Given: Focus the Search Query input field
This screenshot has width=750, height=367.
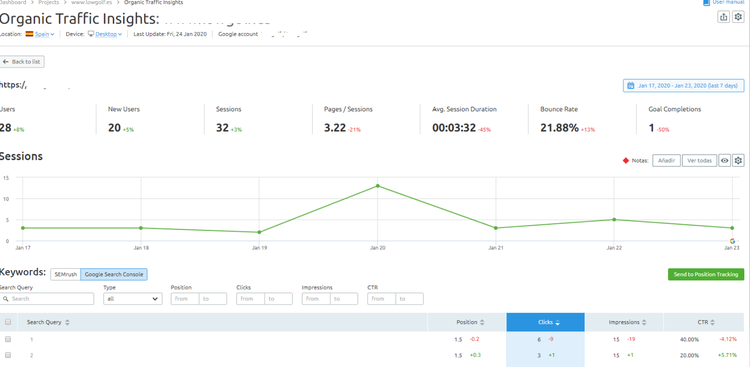Looking at the screenshot, I should coord(47,299).
